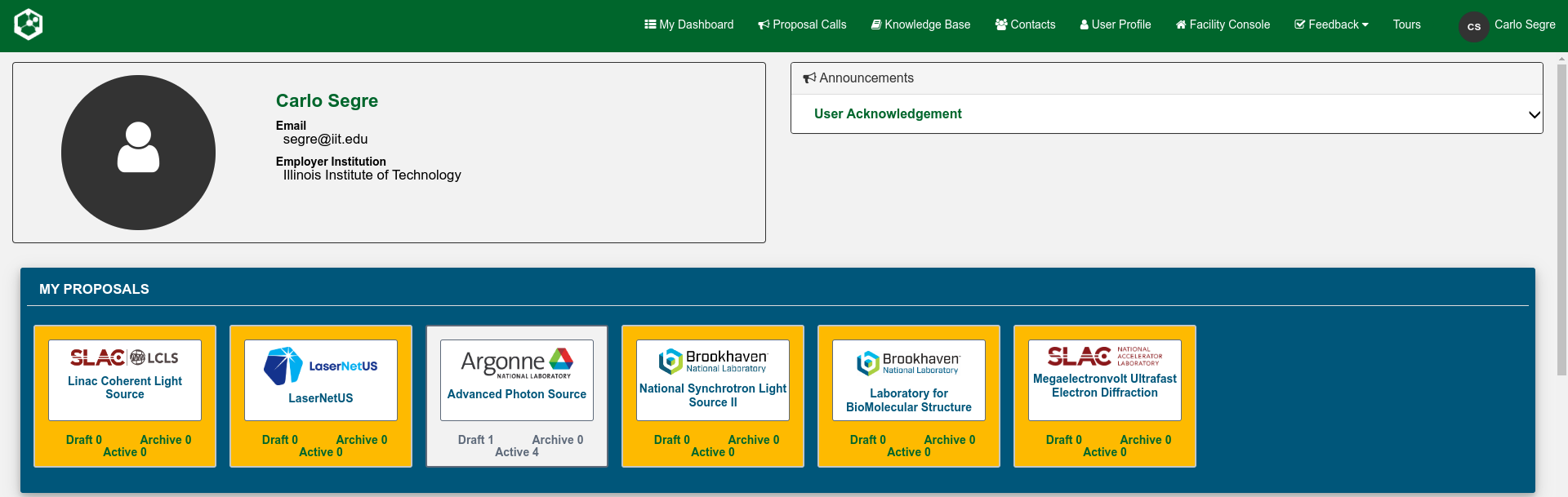1568x497 pixels.
Task: Select Megaelectronvolt Ultrafast Electron Diffraction link
Action: tap(1104, 385)
